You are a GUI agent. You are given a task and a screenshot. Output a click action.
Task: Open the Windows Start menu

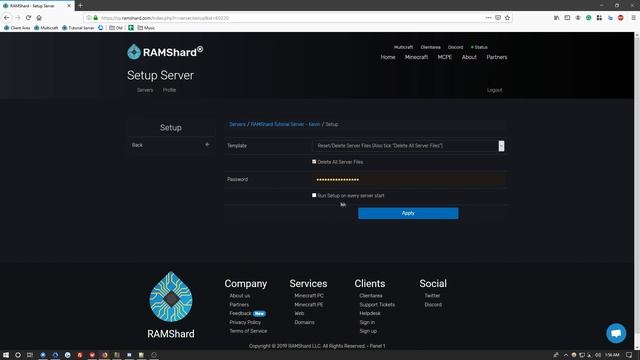[x=6, y=355]
